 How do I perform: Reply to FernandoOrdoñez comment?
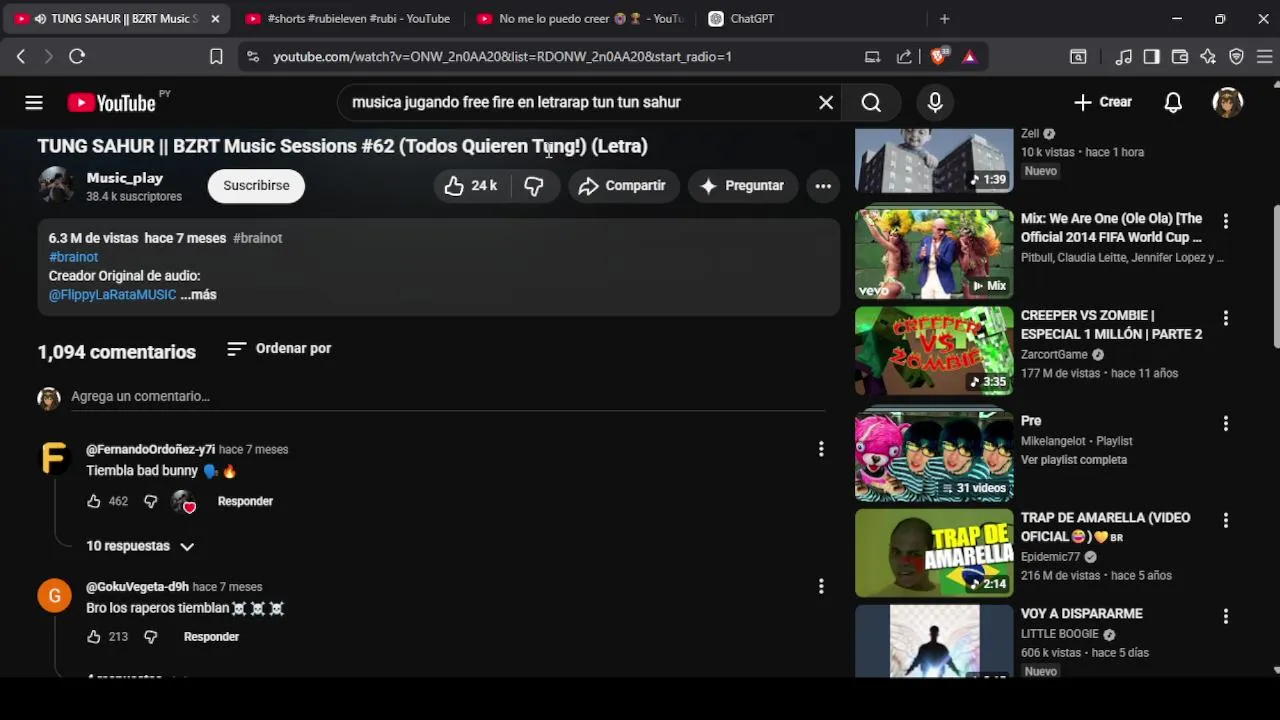click(245, 502)
